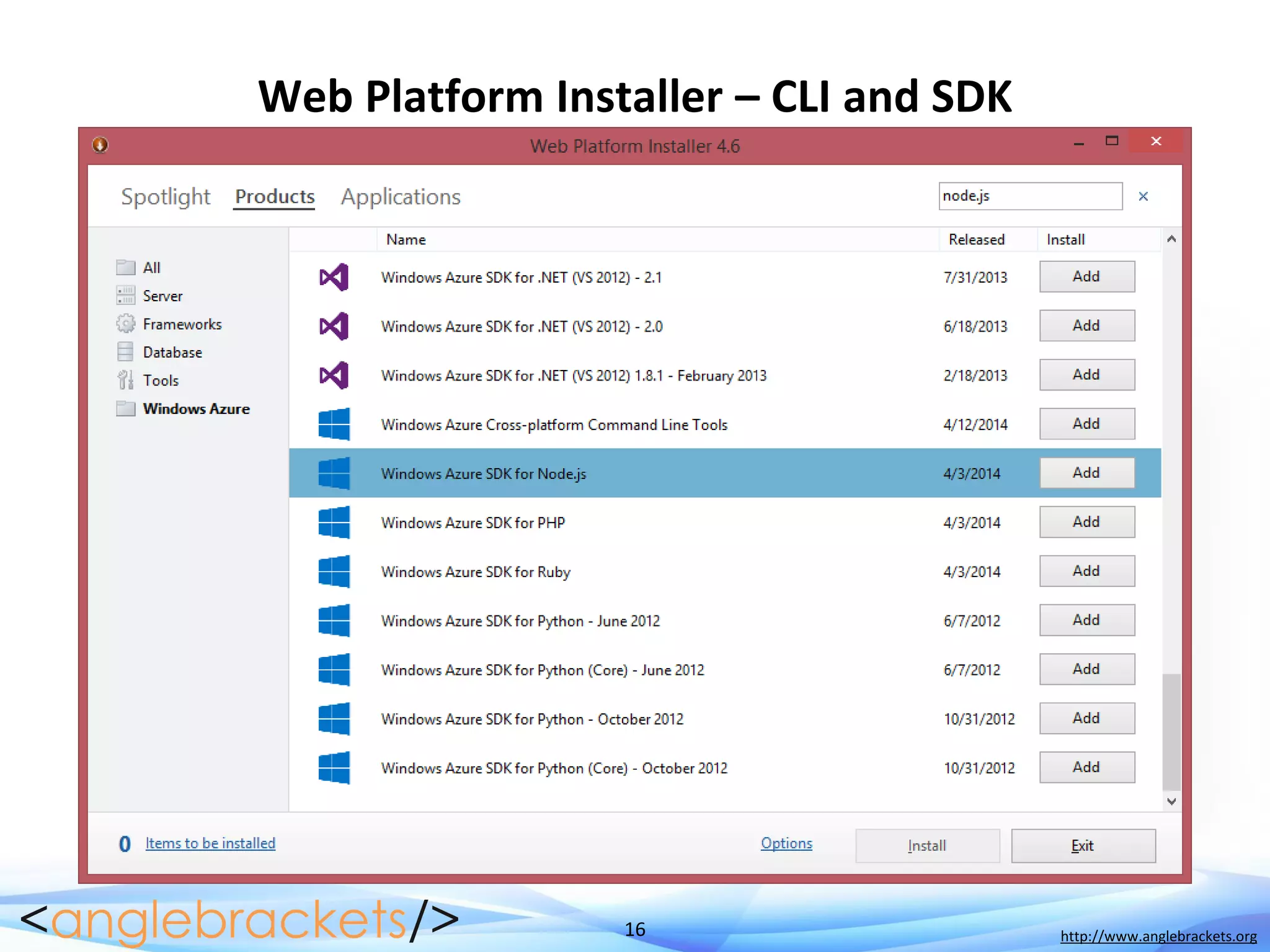Image resolution: width=1270 pixels, height=952 pixels.
Task: Open the Applications tab
Action: pos(401,196)
